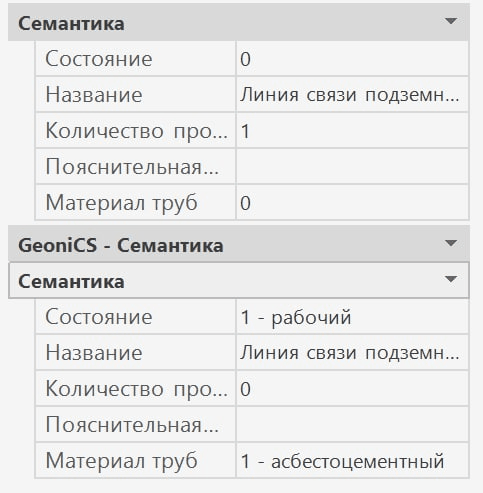Select Материал труб value 1 - асбестоцементный

coord(352,461)
